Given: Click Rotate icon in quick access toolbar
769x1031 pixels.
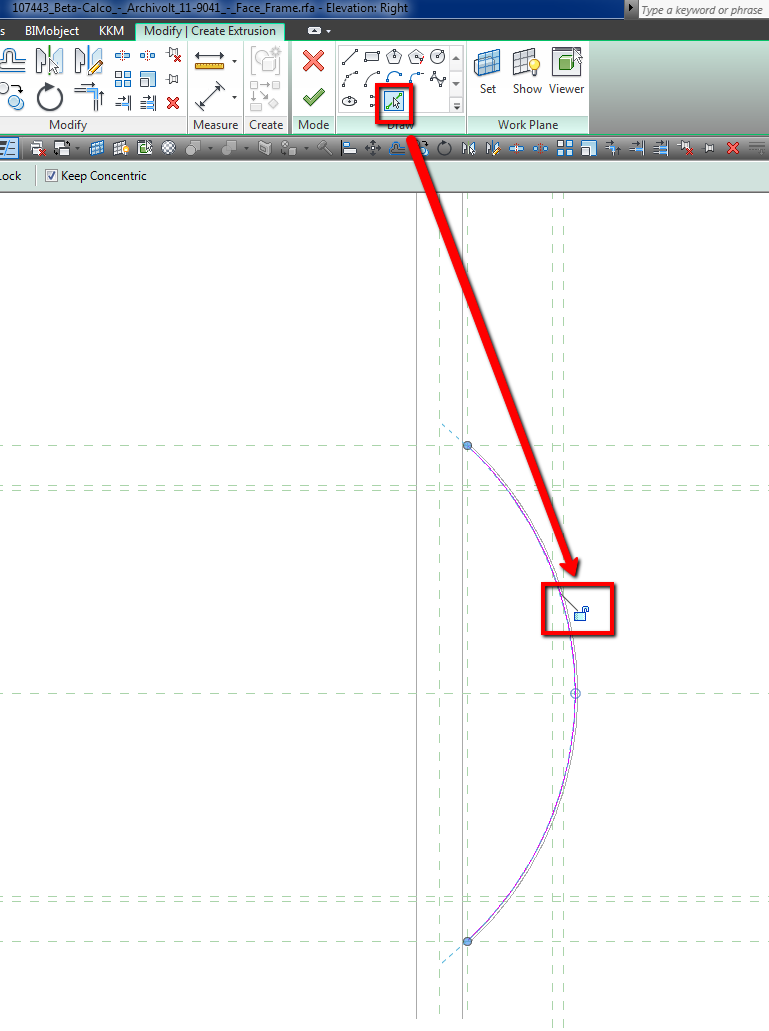Looking at the screenshot, I should [x=444, y=149].
